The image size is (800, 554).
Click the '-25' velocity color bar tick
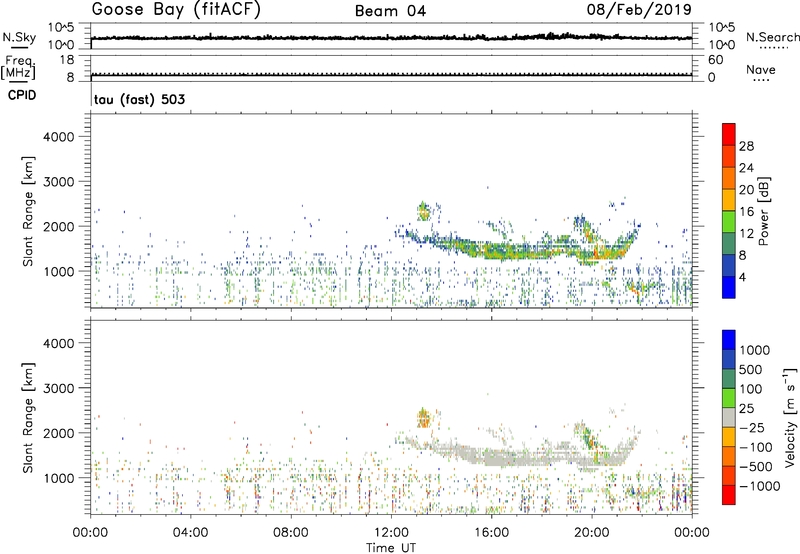tap(752, 428)
